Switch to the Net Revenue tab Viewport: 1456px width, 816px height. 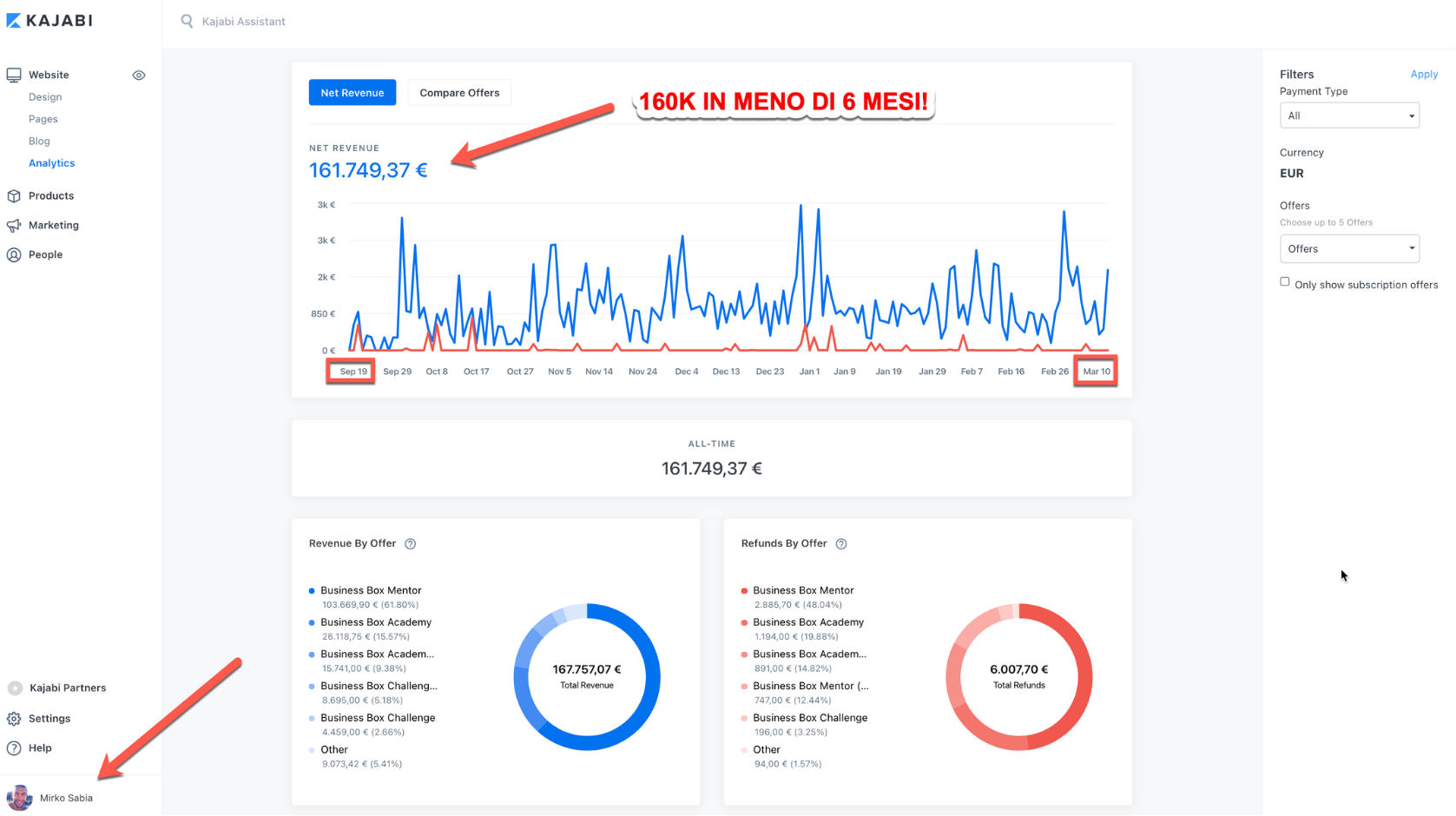pos(352,93)
